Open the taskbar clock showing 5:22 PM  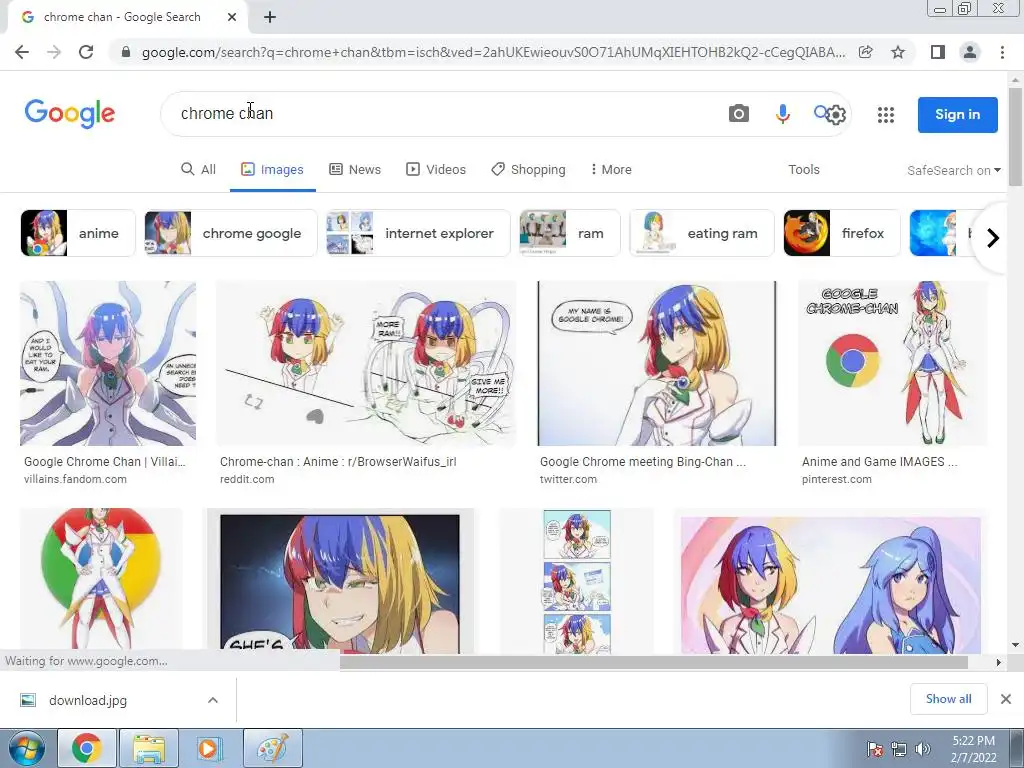[973, 749]
